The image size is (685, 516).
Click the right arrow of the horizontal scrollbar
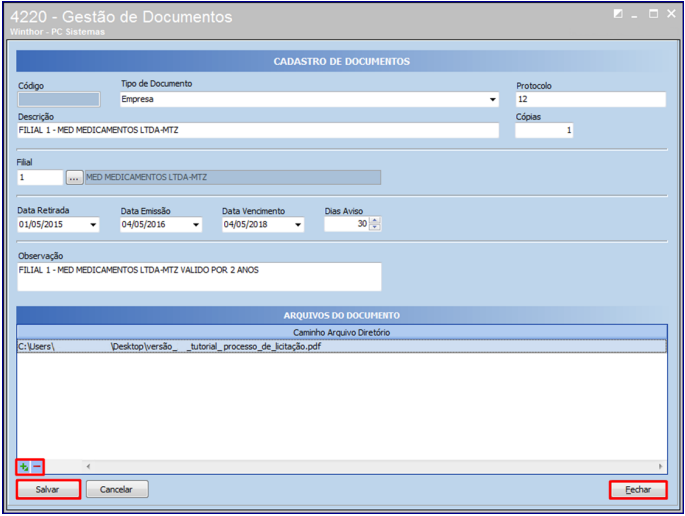pos(661,467)
